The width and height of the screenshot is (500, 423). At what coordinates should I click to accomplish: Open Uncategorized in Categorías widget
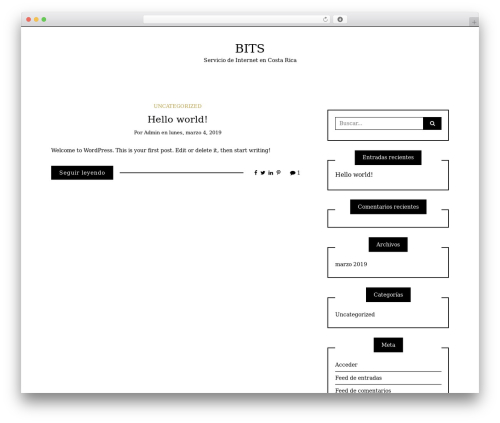(355, 314)
